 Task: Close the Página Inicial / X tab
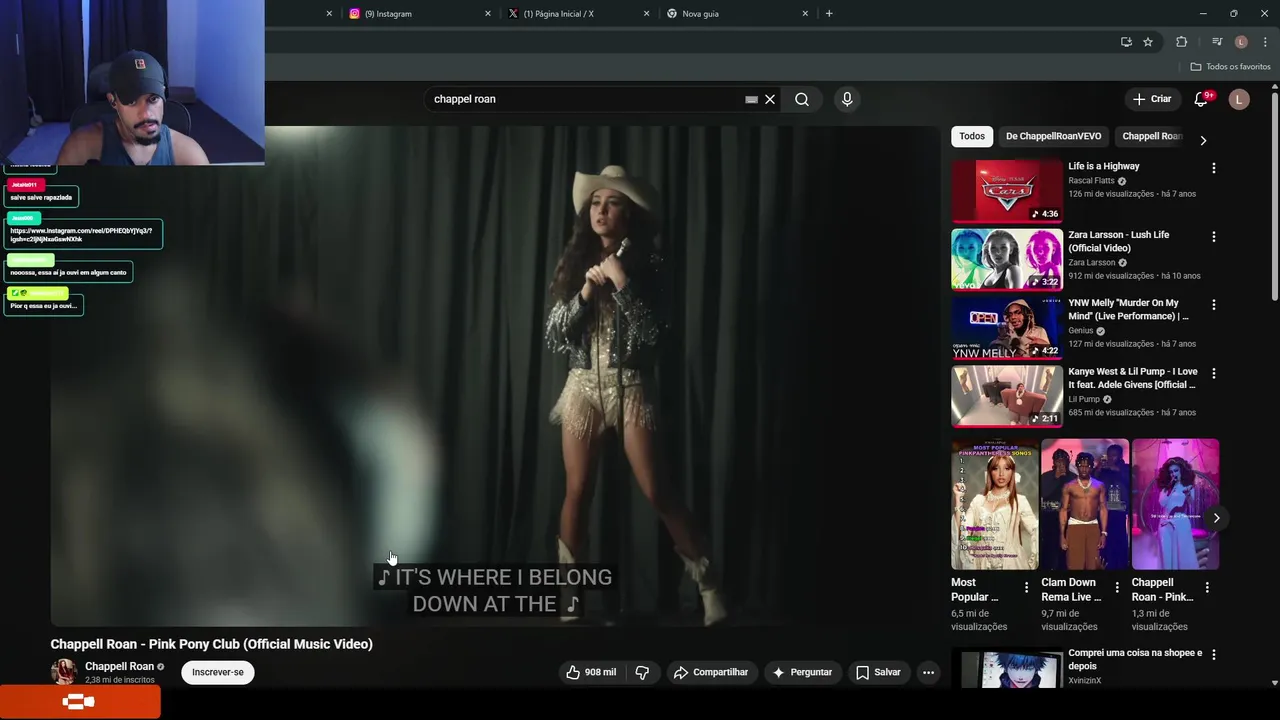coord(646,14)
